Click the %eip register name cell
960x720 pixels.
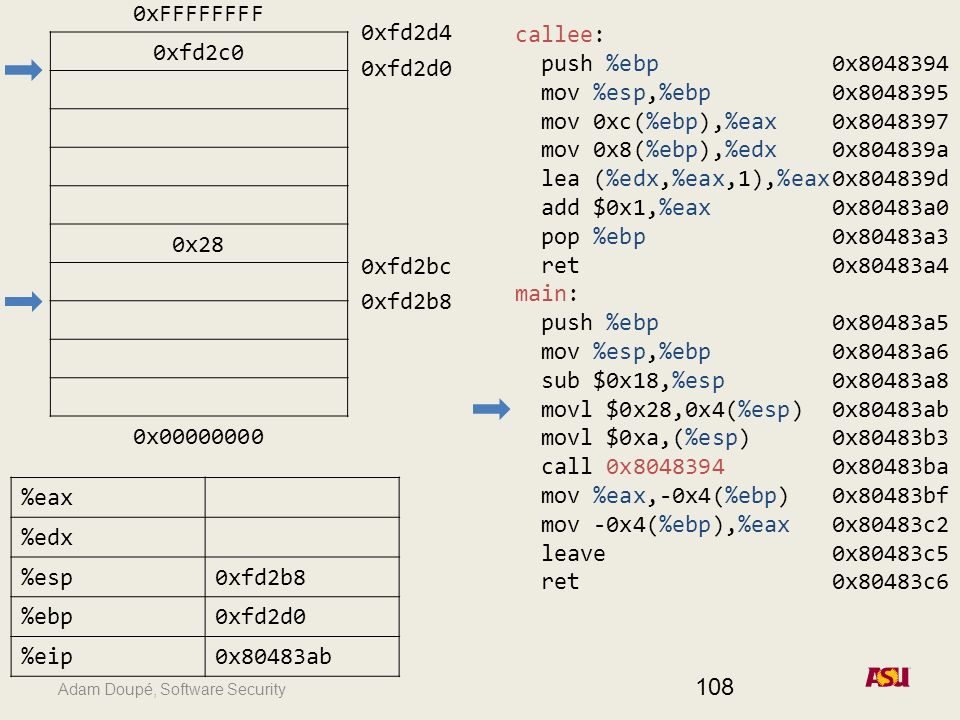(108, 657)
